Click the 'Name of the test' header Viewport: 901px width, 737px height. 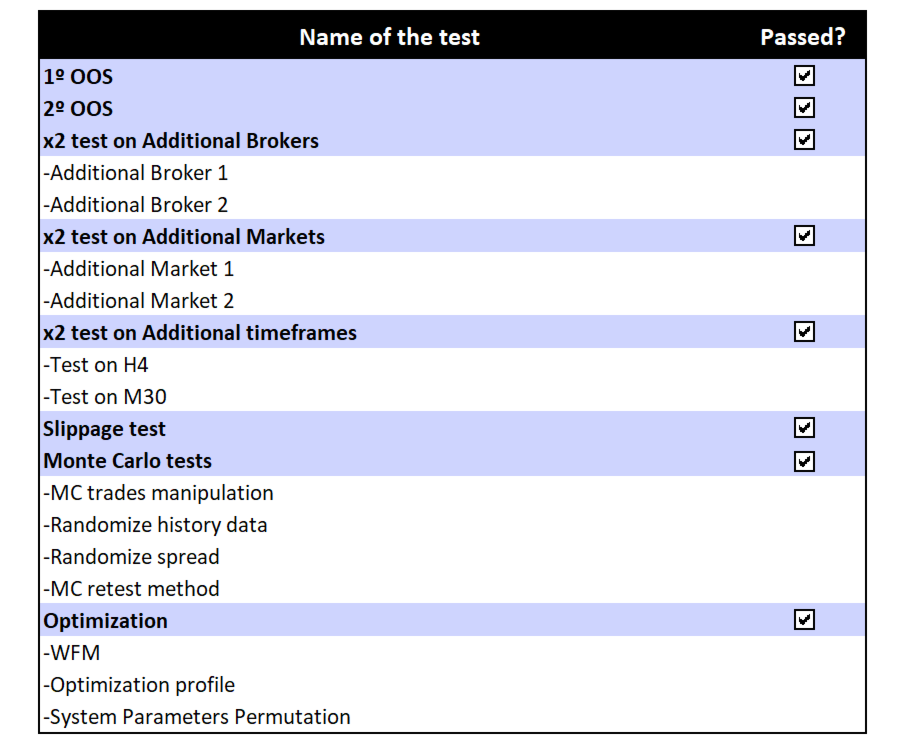click(389, 37)
